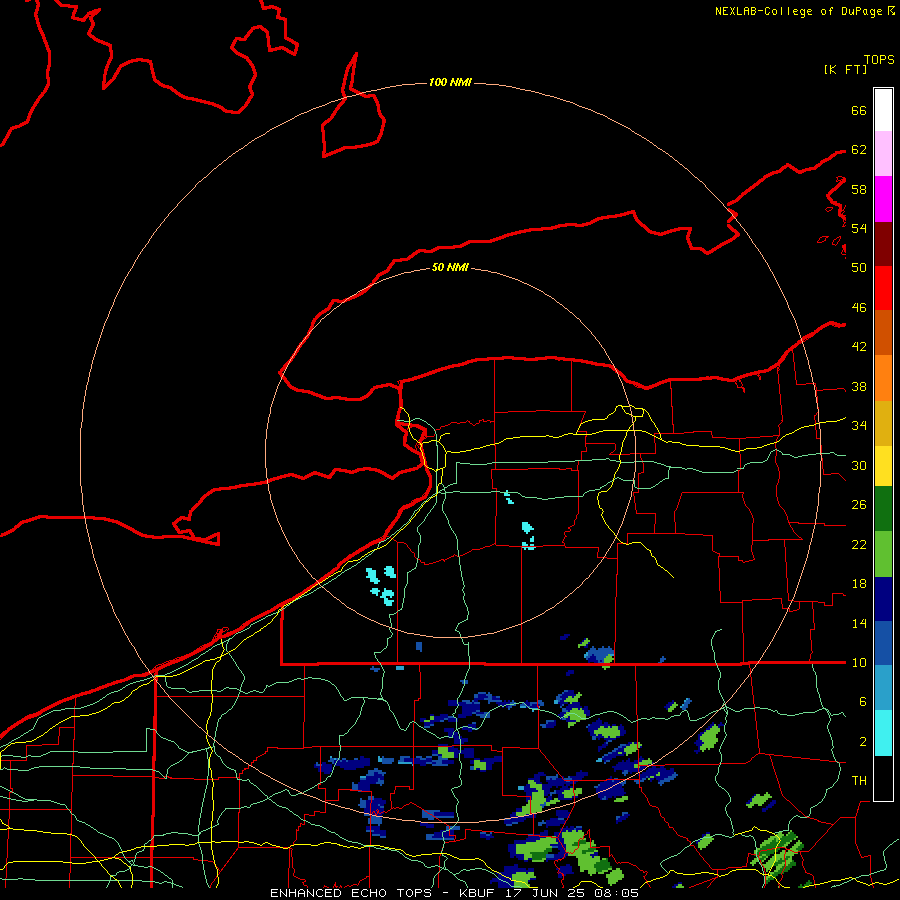Click the magenta 58 kft swatch
Viewport: 900px width, 900px height.
[x=883, y=199]
